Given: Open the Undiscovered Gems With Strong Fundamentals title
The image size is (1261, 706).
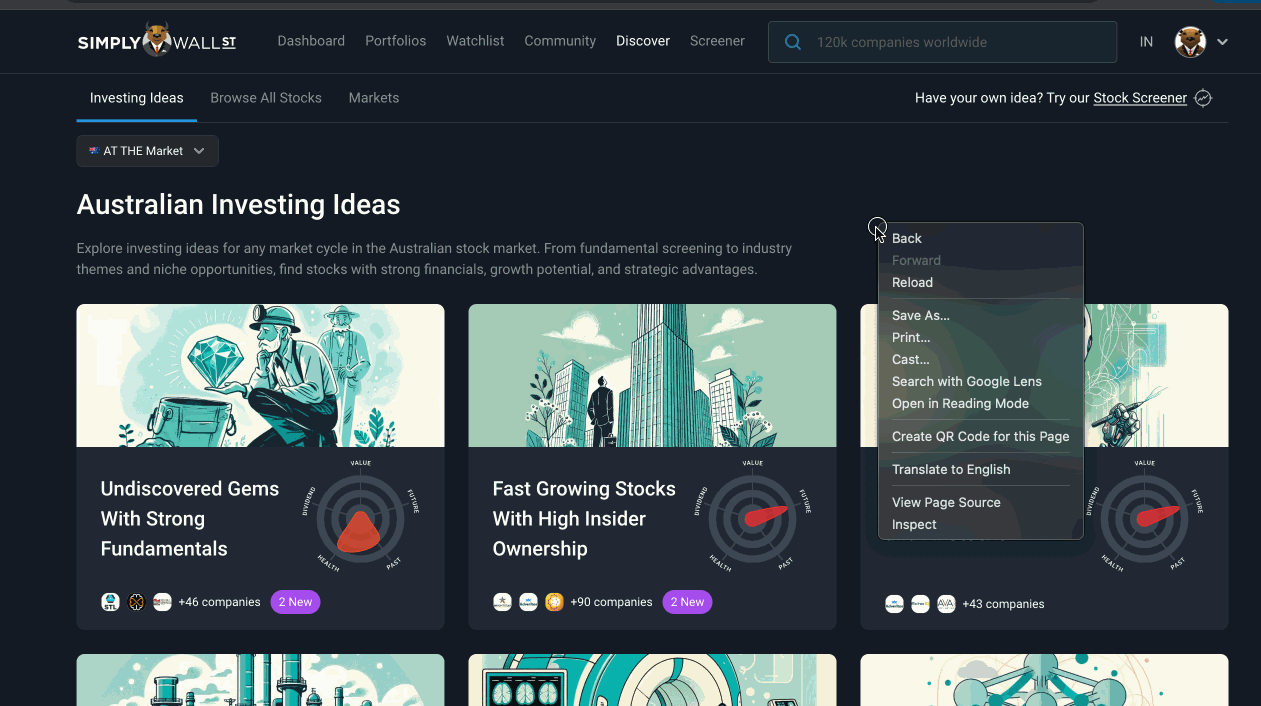Looking at the screenshot, I should click(190, 518).
